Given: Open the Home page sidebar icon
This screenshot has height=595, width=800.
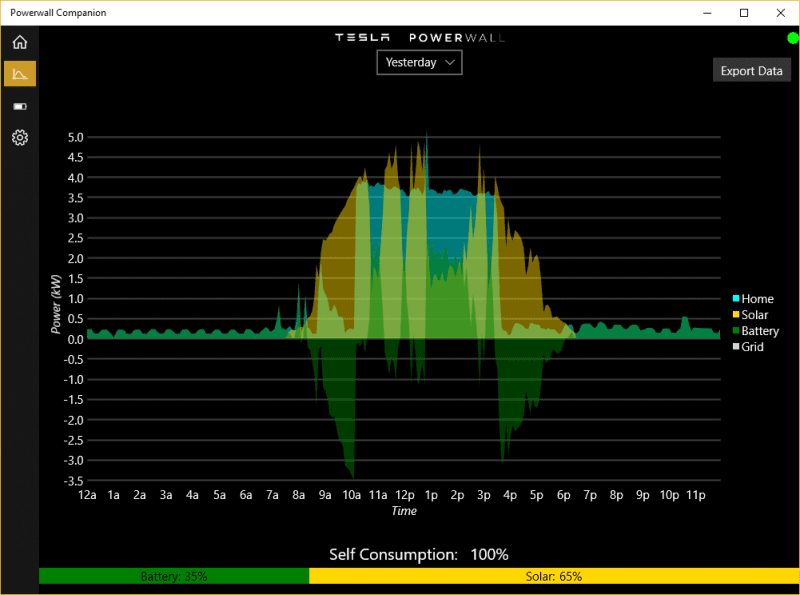Looking at the screenshot, I should [x=19, y=42].
